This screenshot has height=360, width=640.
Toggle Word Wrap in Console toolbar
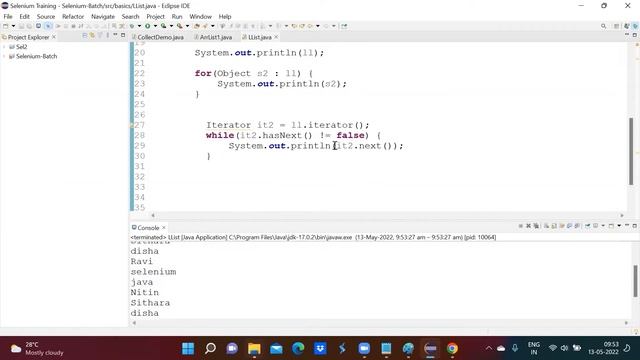(562, 226)
